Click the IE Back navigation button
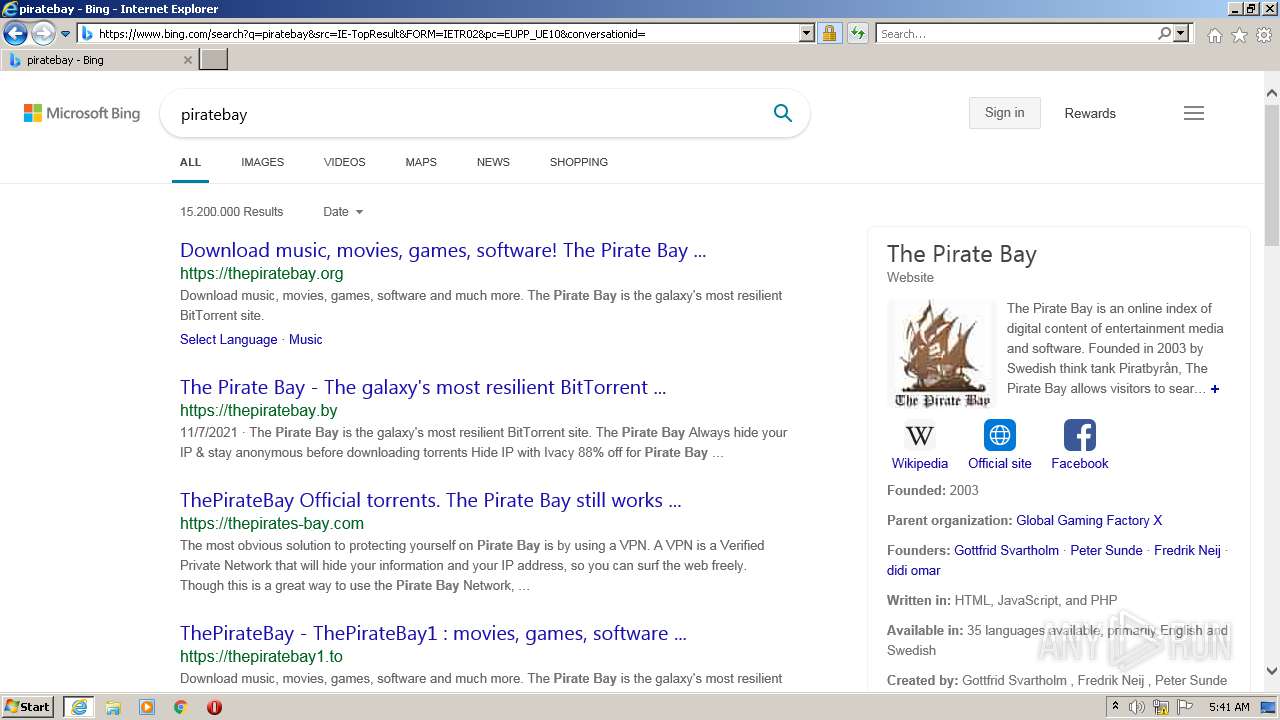The width and height of the screenshot is (1280, 720). pyautogui.click(x=15, y=34)
